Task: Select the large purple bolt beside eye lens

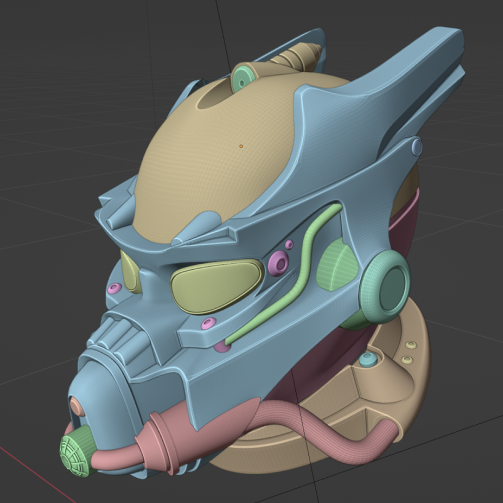Action: (x=279, y=263)
